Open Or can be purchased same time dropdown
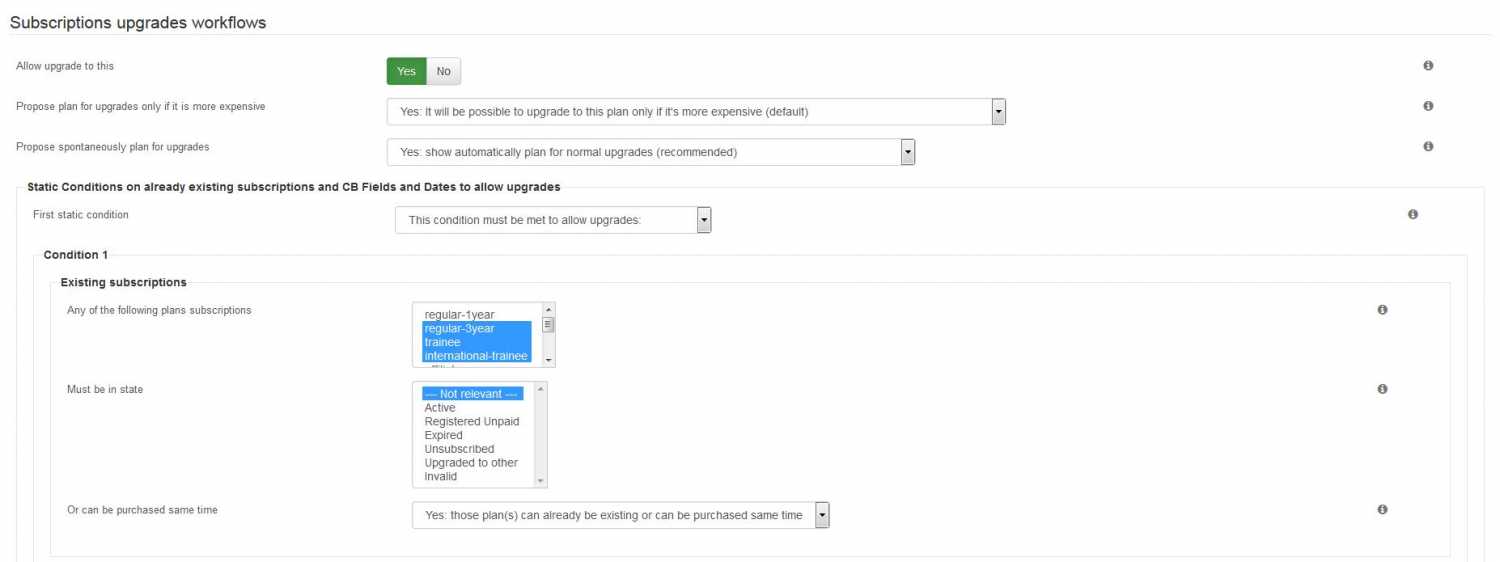Viewport: 1500px width, 562px height. tap(621, 515)
